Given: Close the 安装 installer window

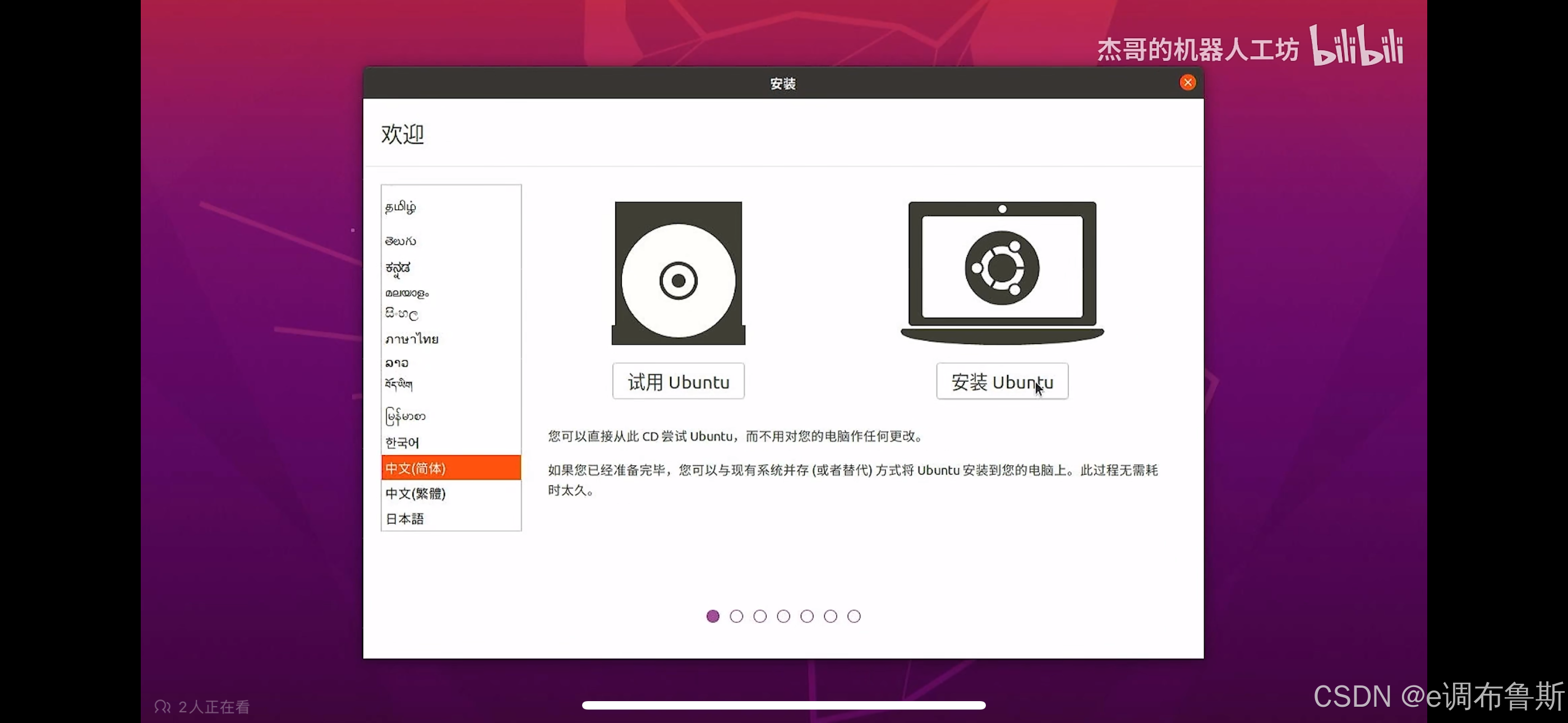Looking at the screenshot, I should coord(1187,83).
